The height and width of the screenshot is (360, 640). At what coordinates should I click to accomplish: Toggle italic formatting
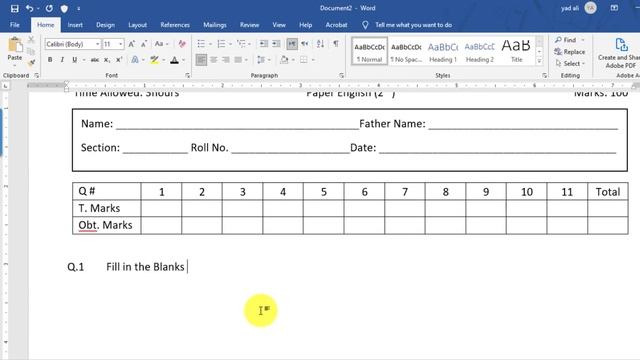[62, 60]
